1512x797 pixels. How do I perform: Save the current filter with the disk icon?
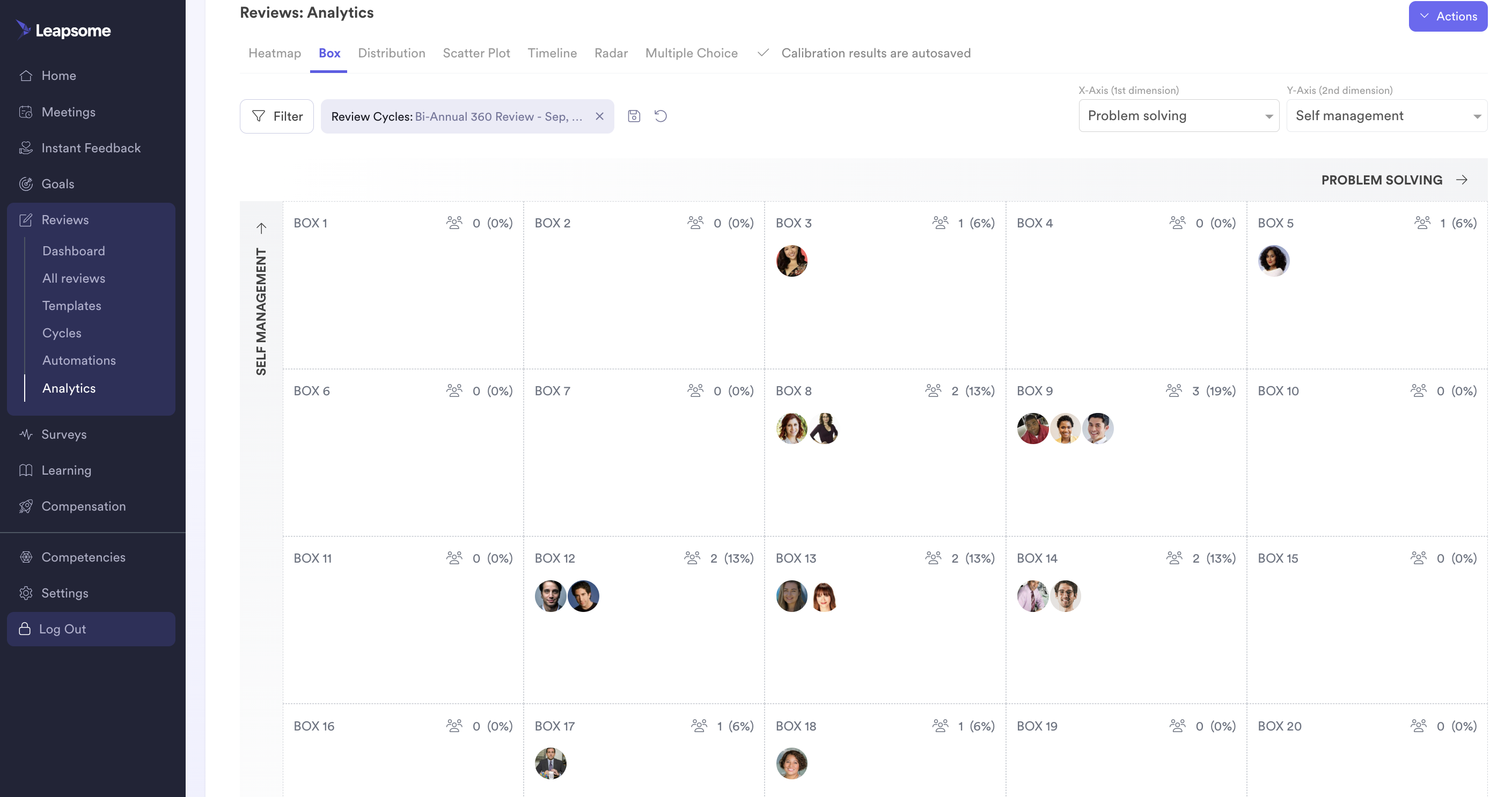tap(634, 116)
